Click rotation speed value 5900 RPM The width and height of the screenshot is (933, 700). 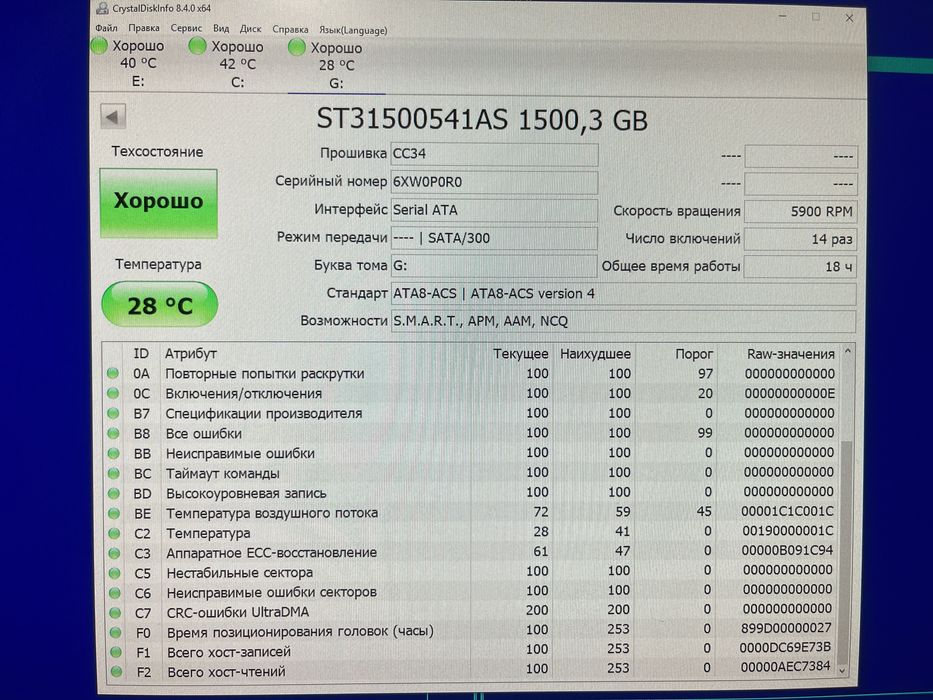800,211
